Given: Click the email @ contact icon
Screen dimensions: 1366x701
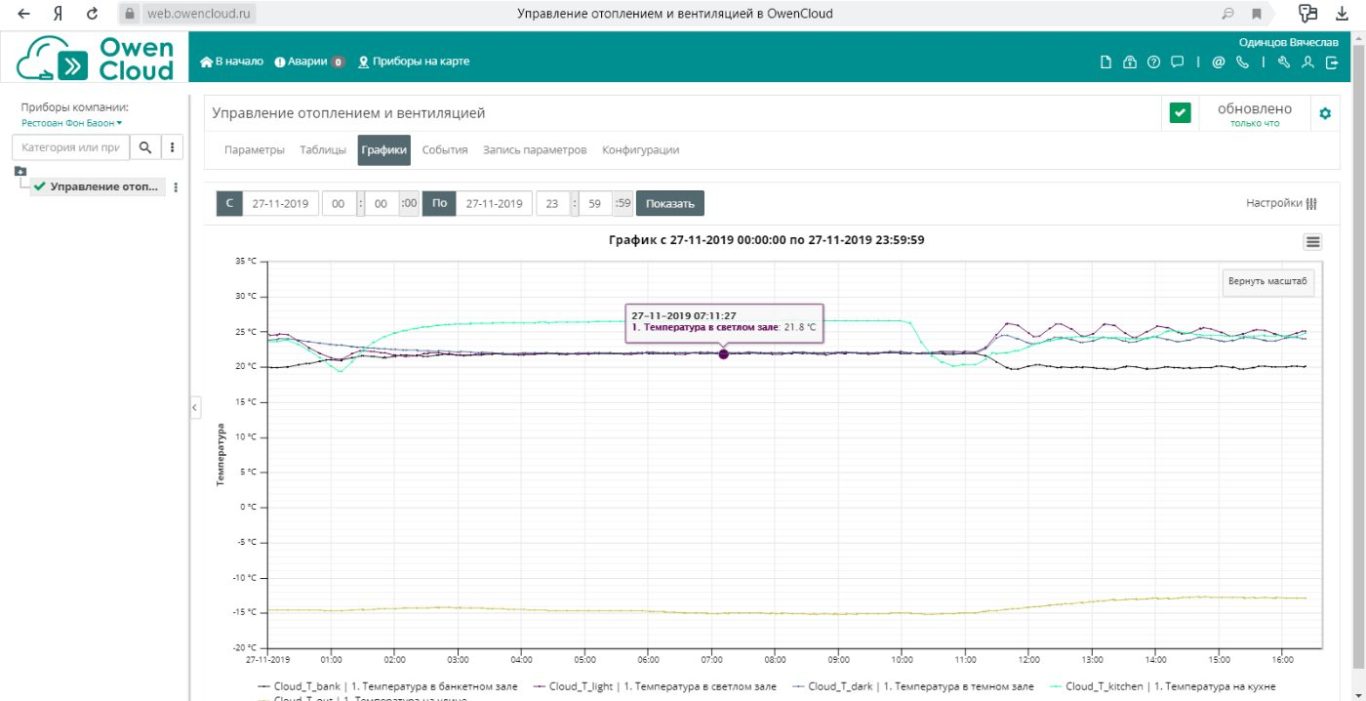Looking at the screenshot, I should [1218, 62].
